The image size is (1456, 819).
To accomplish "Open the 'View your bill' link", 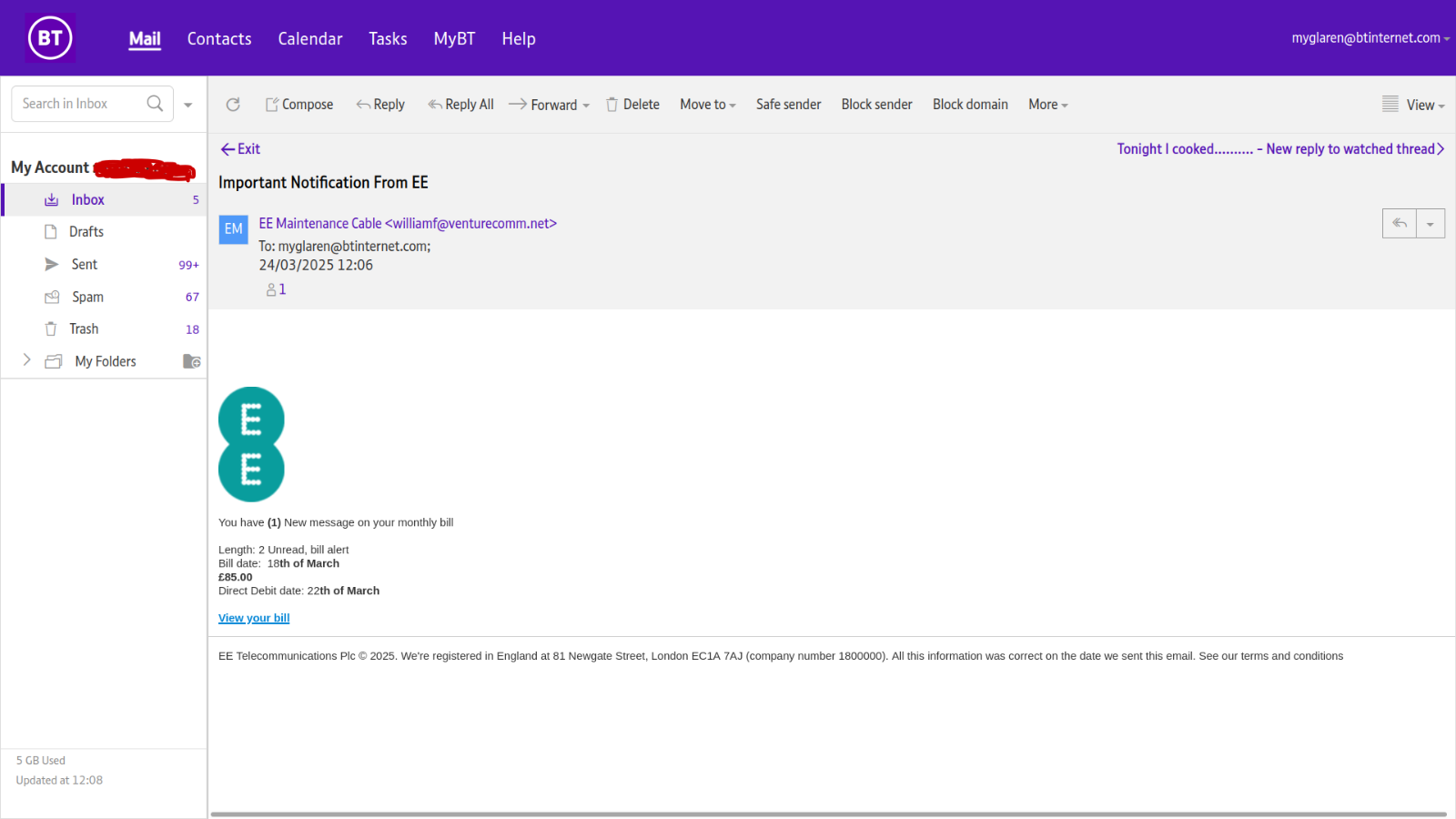I will coord(254,618).
